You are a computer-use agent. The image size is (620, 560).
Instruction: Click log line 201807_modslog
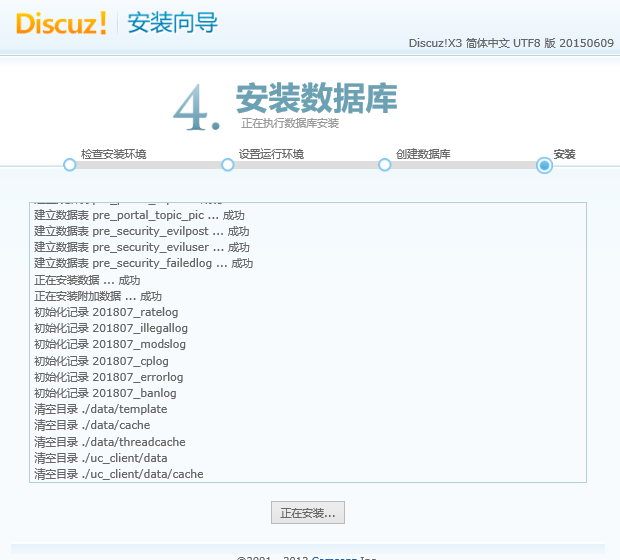coord(110,344)
